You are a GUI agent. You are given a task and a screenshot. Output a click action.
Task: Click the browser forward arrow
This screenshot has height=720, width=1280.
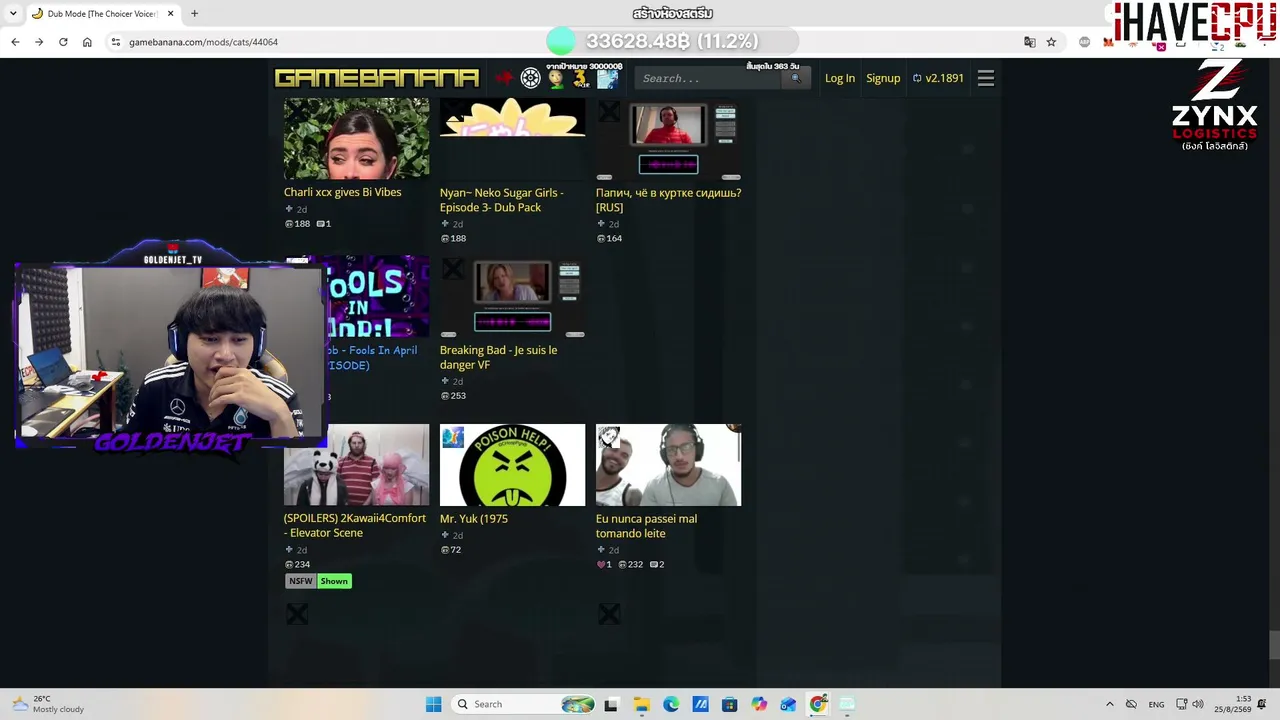coord(39,42)
